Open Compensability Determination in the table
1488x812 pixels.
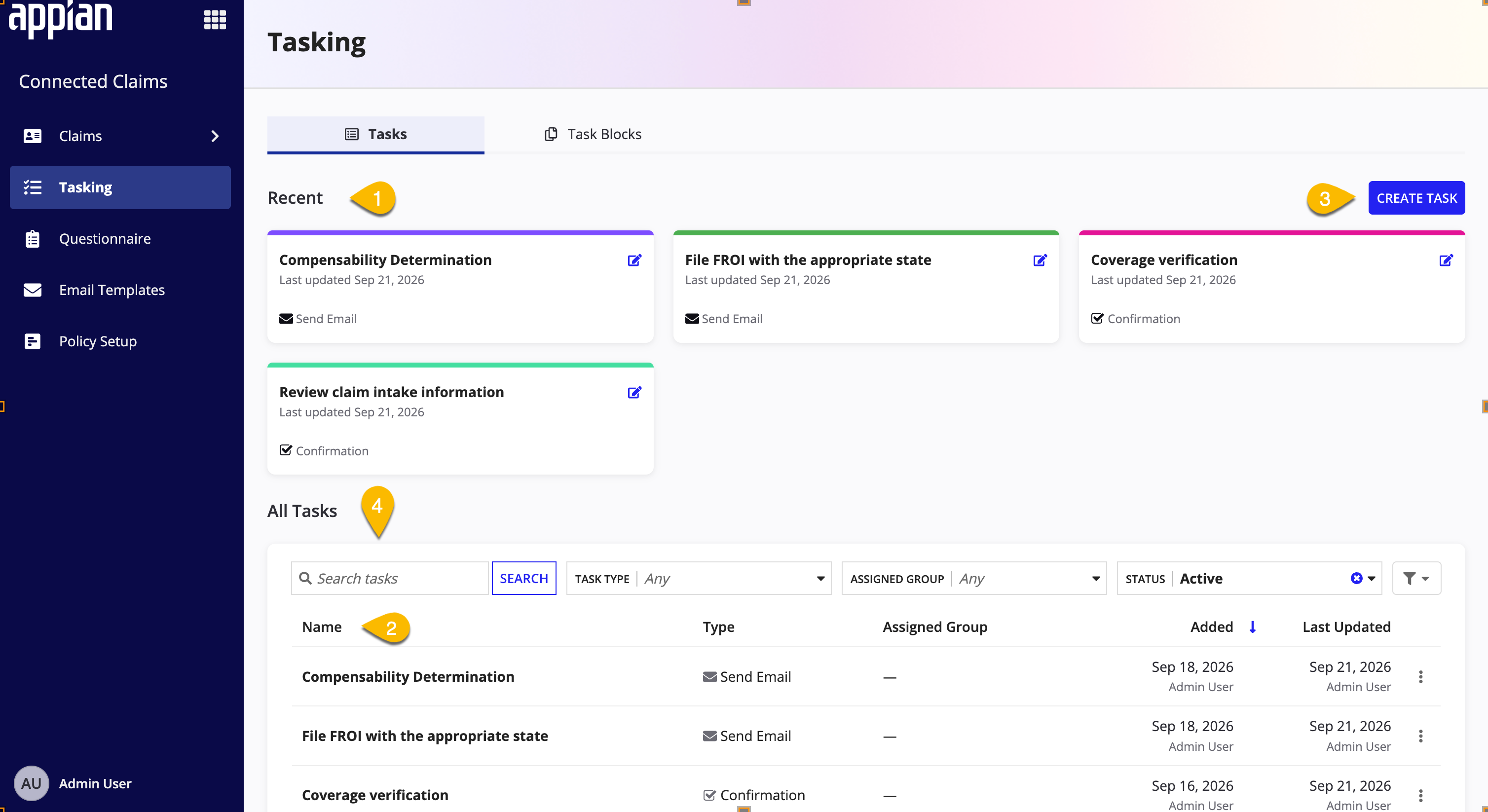click(408, 676)
